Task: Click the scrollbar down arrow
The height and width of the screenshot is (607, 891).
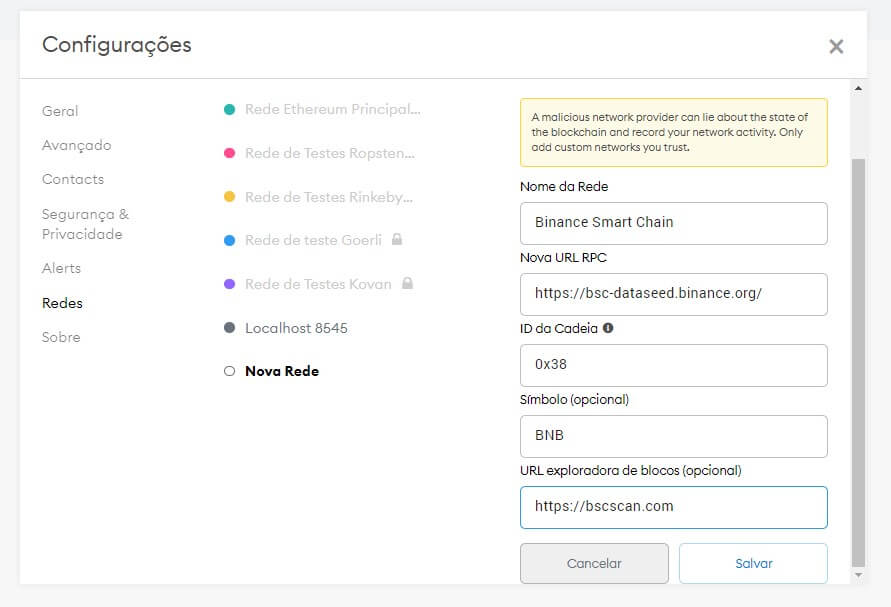Action: [858, 575]
